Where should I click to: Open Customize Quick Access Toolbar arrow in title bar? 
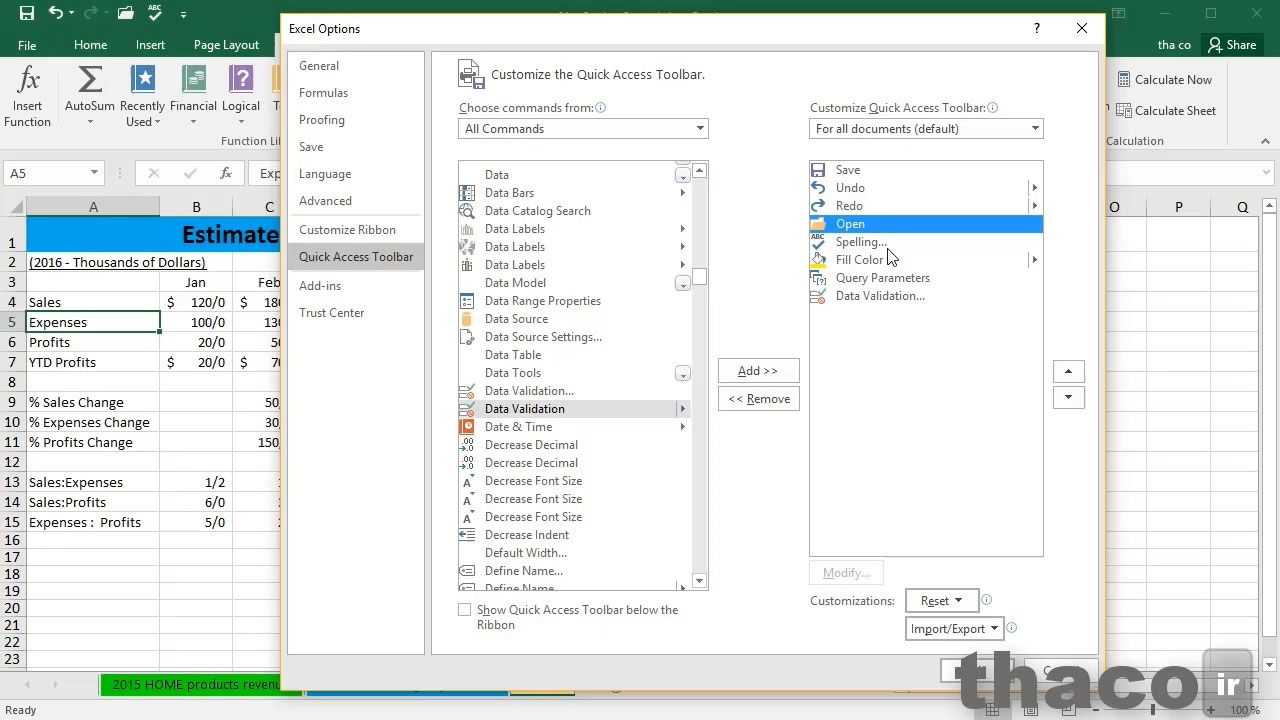183,15
